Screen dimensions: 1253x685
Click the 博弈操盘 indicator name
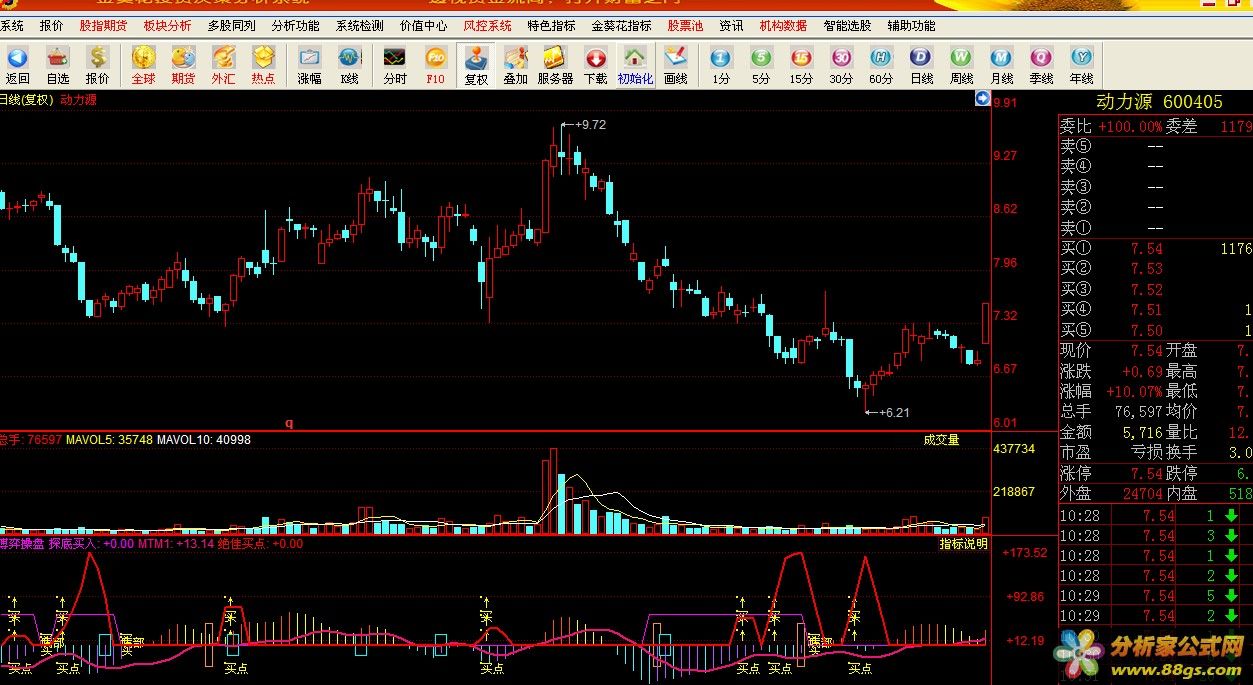pos(20,544)
